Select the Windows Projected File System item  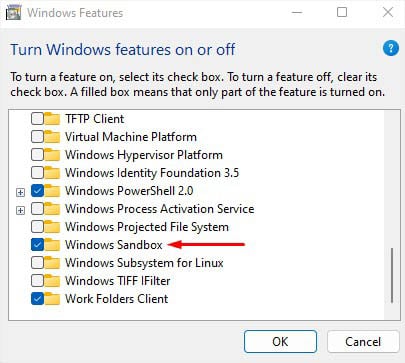147,227
